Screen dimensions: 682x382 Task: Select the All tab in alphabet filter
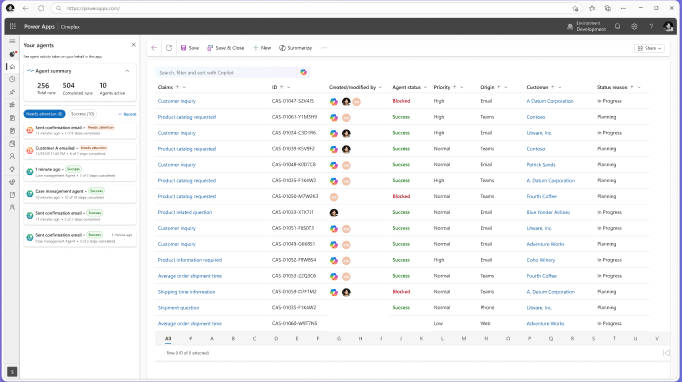168,338
